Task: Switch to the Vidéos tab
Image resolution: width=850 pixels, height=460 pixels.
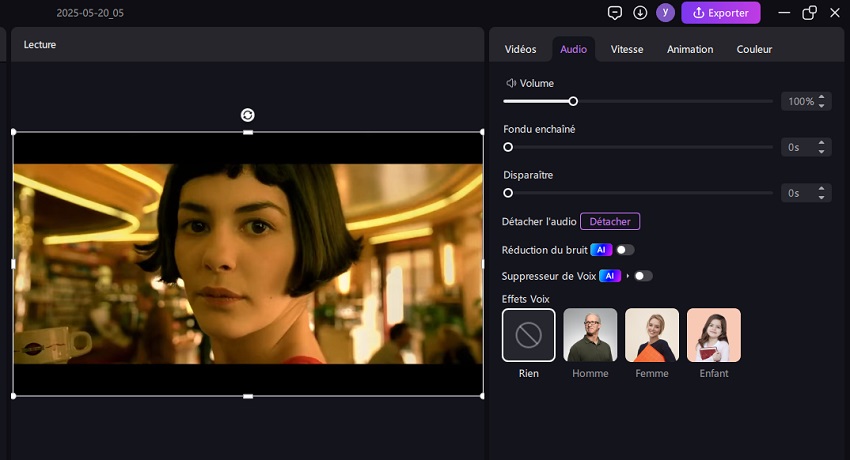Action: (520, 49)
